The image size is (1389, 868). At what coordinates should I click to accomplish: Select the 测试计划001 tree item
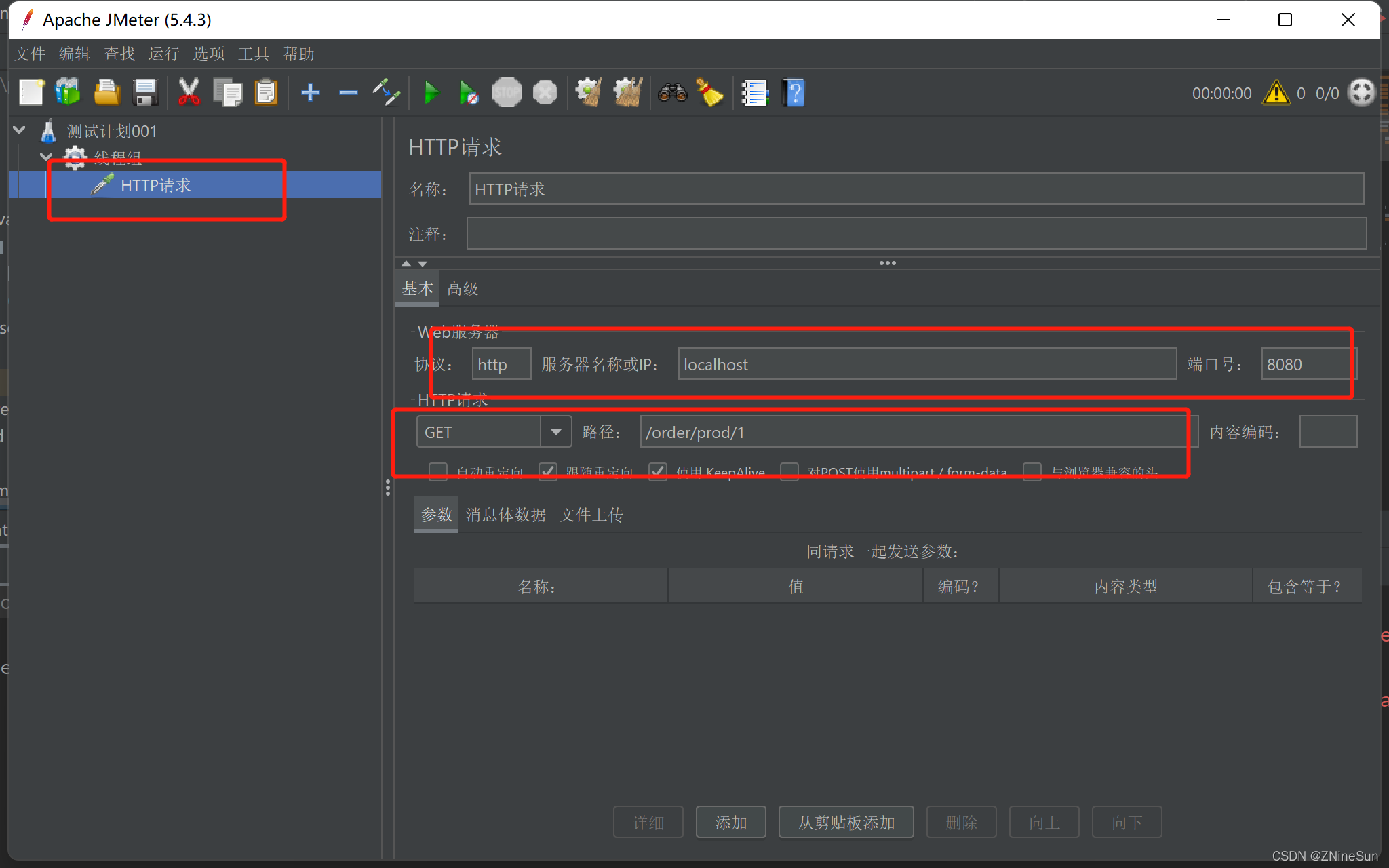click(112, 131)
